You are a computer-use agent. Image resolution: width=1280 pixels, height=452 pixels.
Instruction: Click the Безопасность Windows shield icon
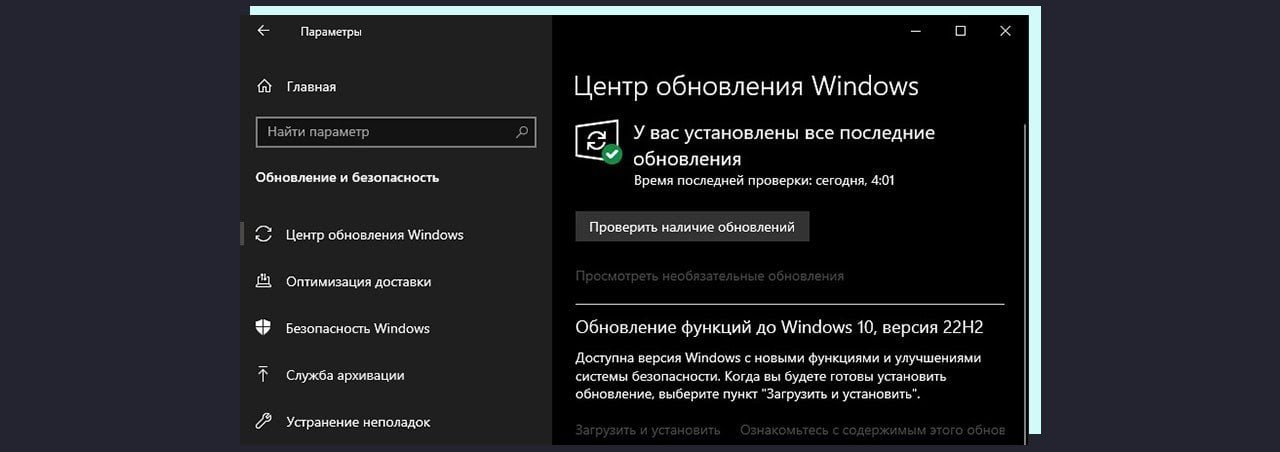tap(264, 328)
